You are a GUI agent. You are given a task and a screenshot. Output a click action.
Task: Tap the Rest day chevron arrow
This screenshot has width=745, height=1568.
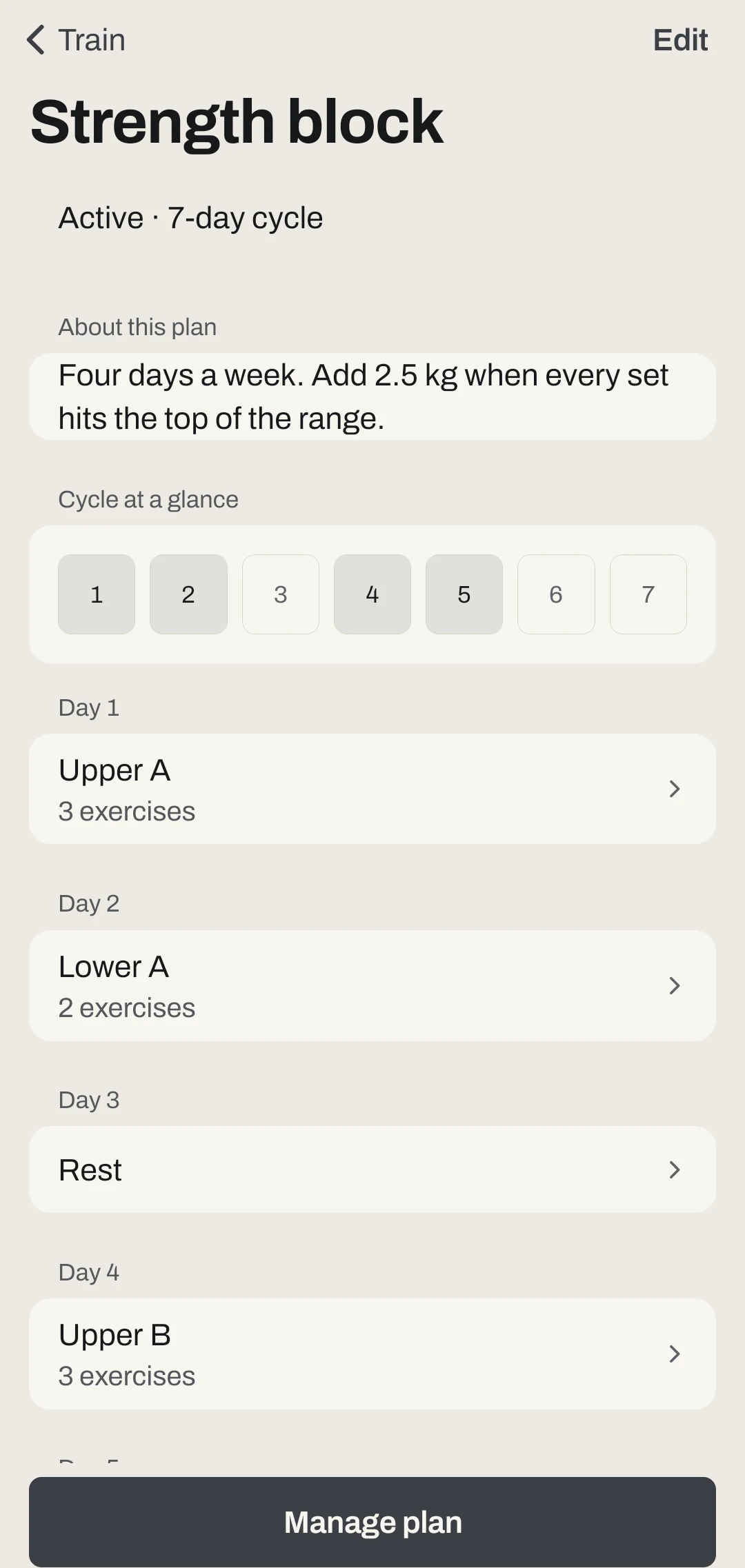675,1169
